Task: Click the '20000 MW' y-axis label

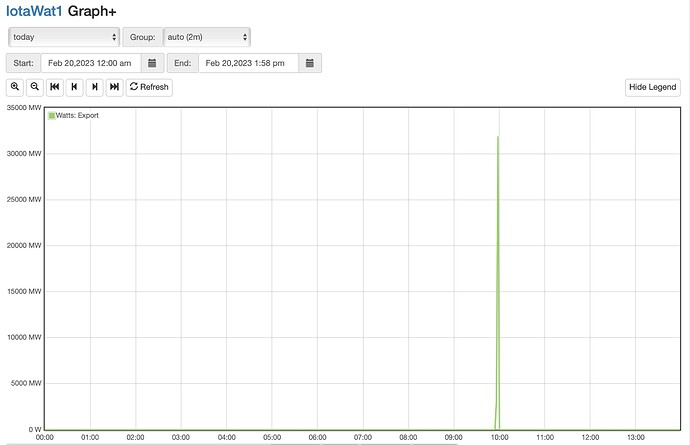Action: click(x=24, y=245)
